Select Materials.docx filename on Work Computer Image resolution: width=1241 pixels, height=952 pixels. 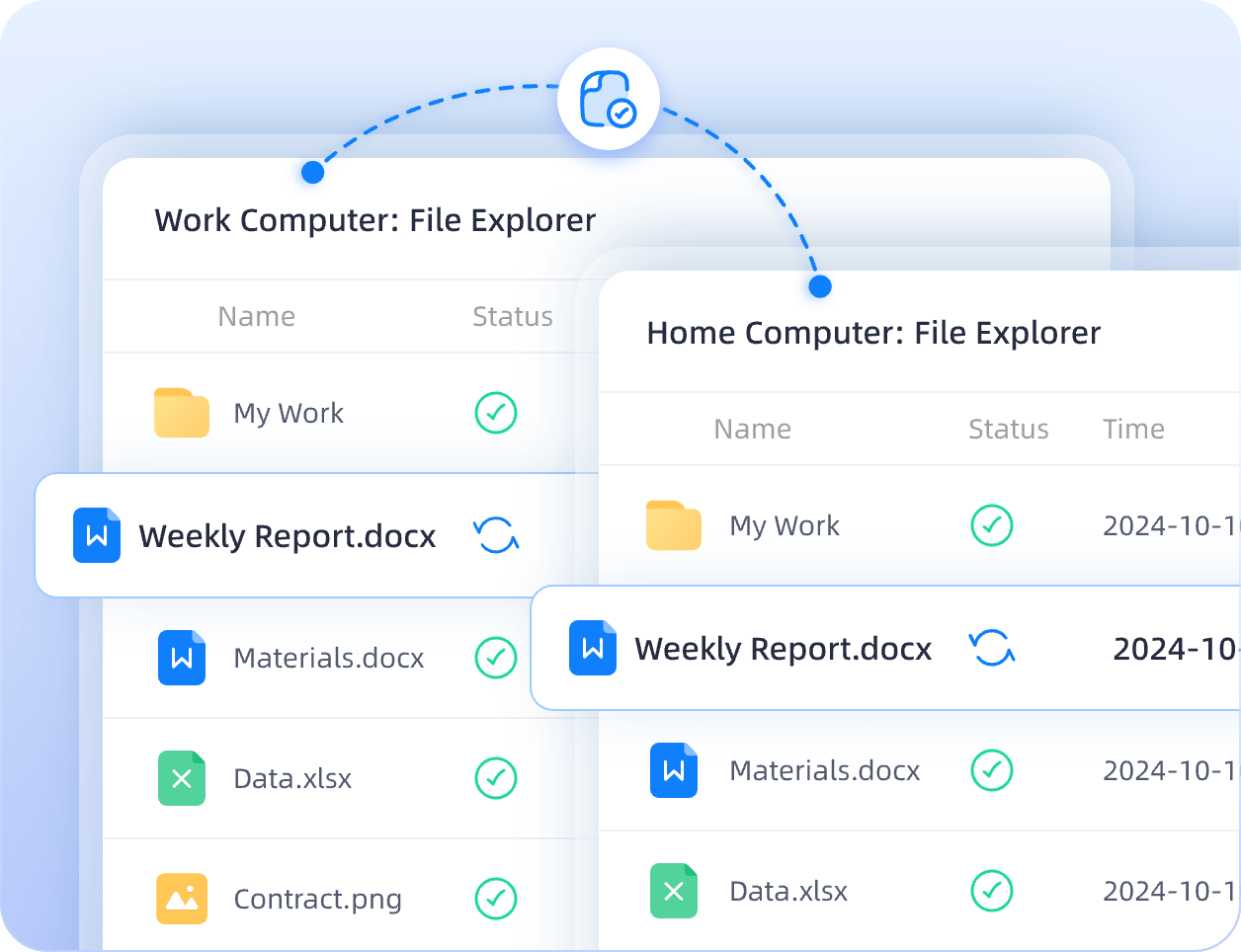[x=329, y=658]
